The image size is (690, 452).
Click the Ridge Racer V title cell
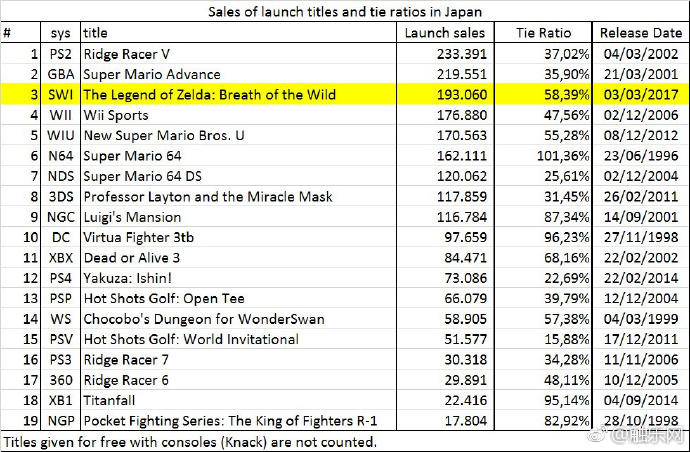pyautogui.click(x=239, y=54)
